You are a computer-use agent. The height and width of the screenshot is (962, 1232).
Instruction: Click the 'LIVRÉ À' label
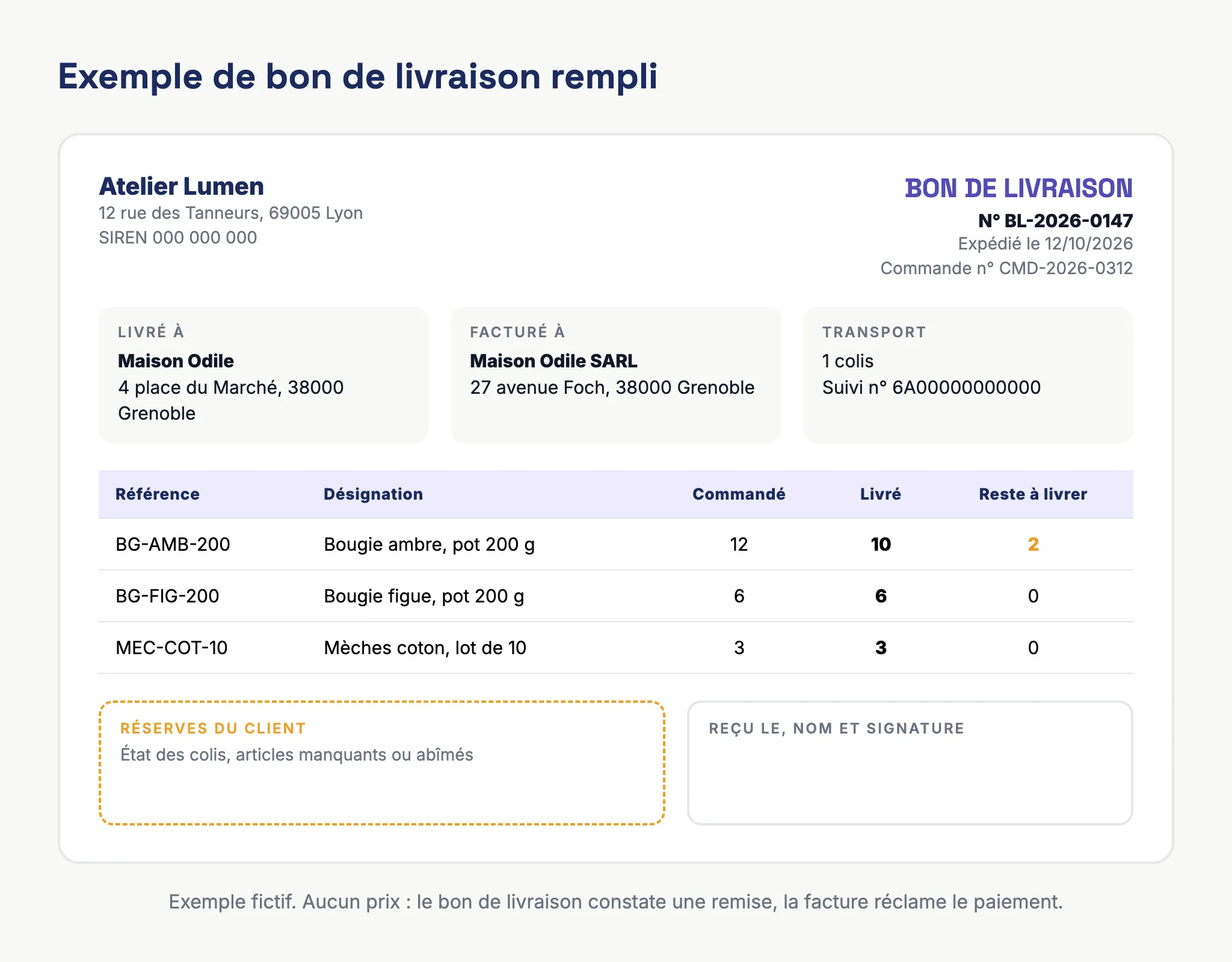[151, 332]
